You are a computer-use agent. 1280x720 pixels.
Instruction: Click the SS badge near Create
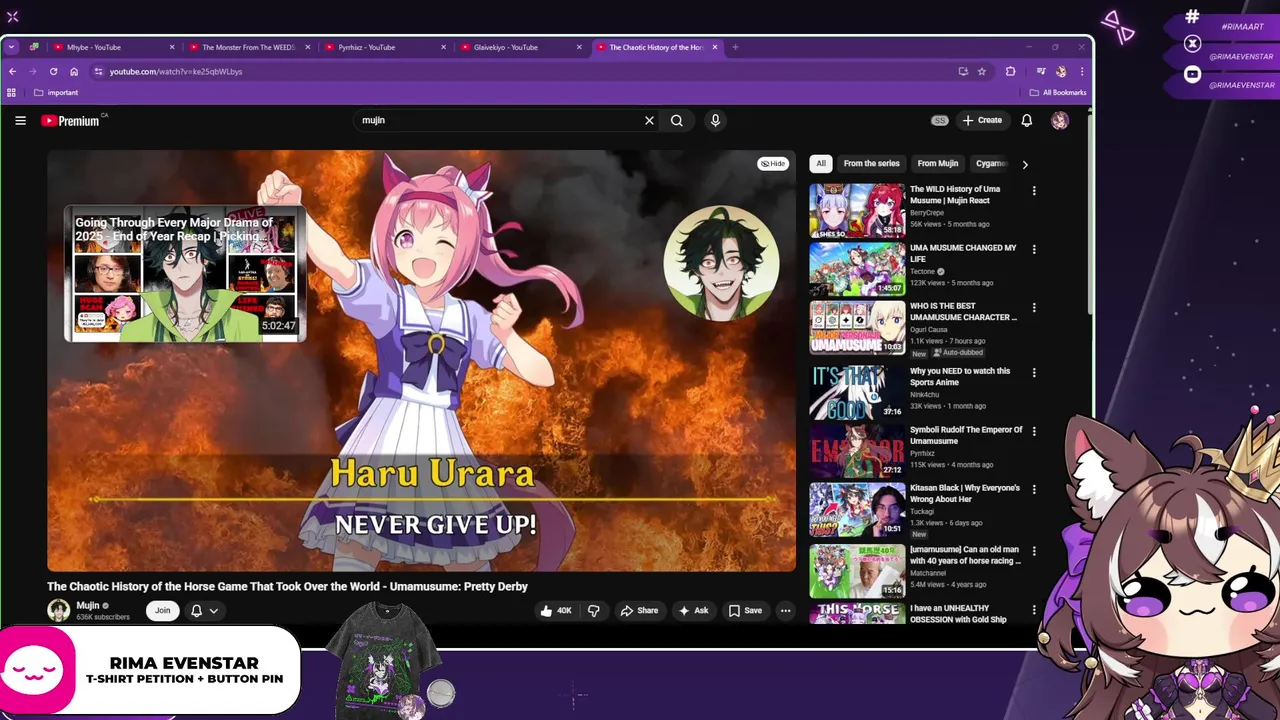point(939,120)
